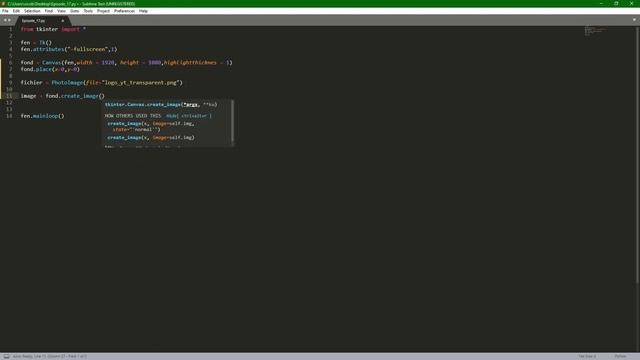Image resolution: width=640 pixels, height=360 pixels.
Task: Open the View menu
Action: (61, 11)
